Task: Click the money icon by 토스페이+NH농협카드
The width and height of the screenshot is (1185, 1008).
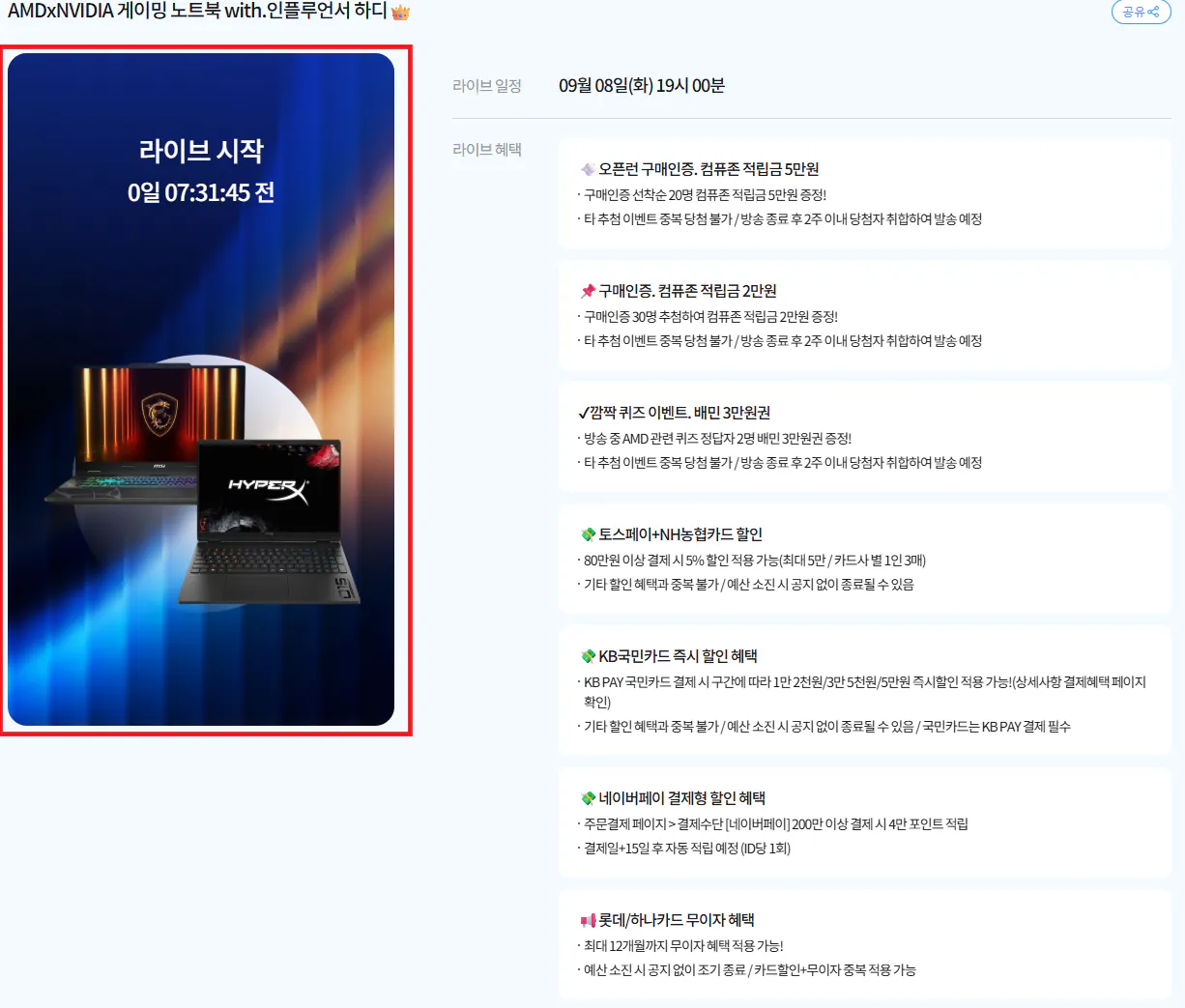Action: (588, 534)
